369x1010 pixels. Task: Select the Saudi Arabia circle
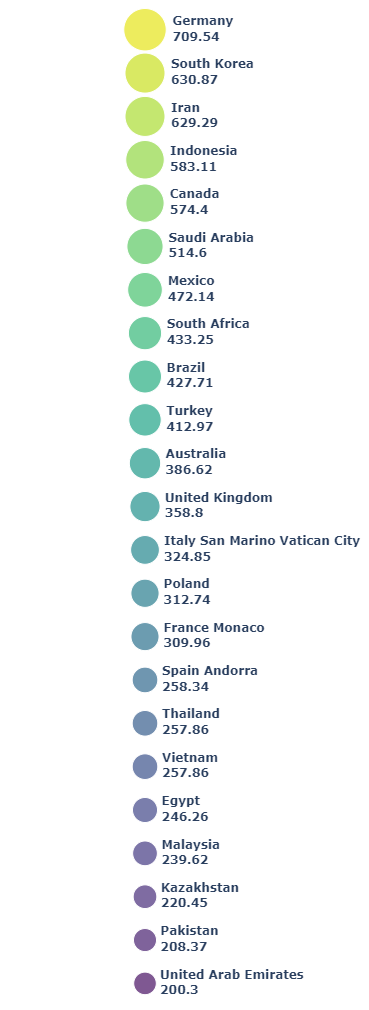coord(145,246)
